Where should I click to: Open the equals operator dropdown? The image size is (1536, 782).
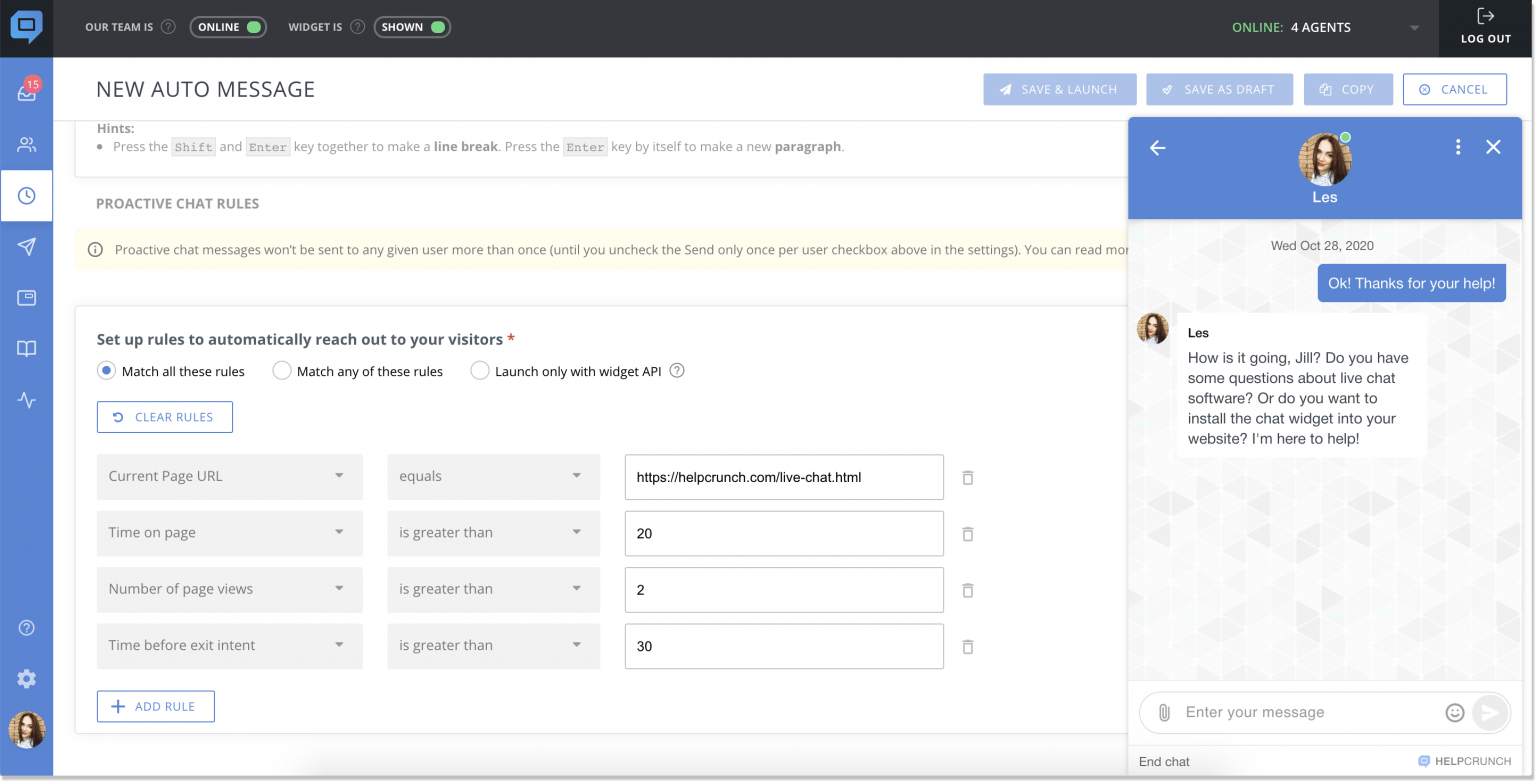click(492, 477)
